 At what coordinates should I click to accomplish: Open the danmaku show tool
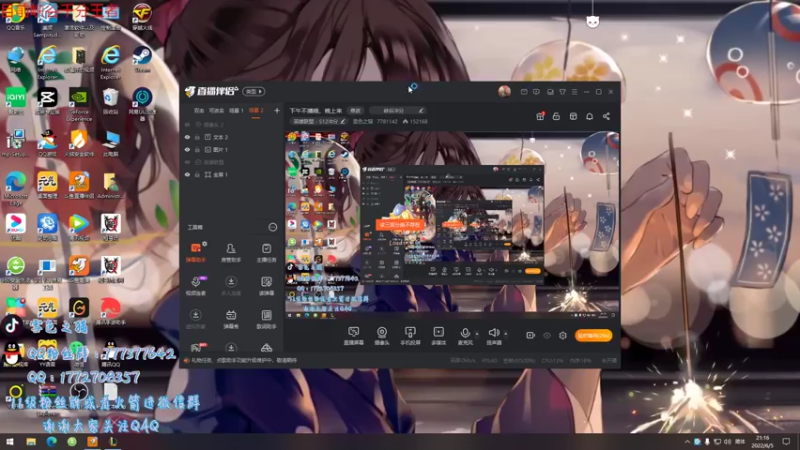click(231, 319)
